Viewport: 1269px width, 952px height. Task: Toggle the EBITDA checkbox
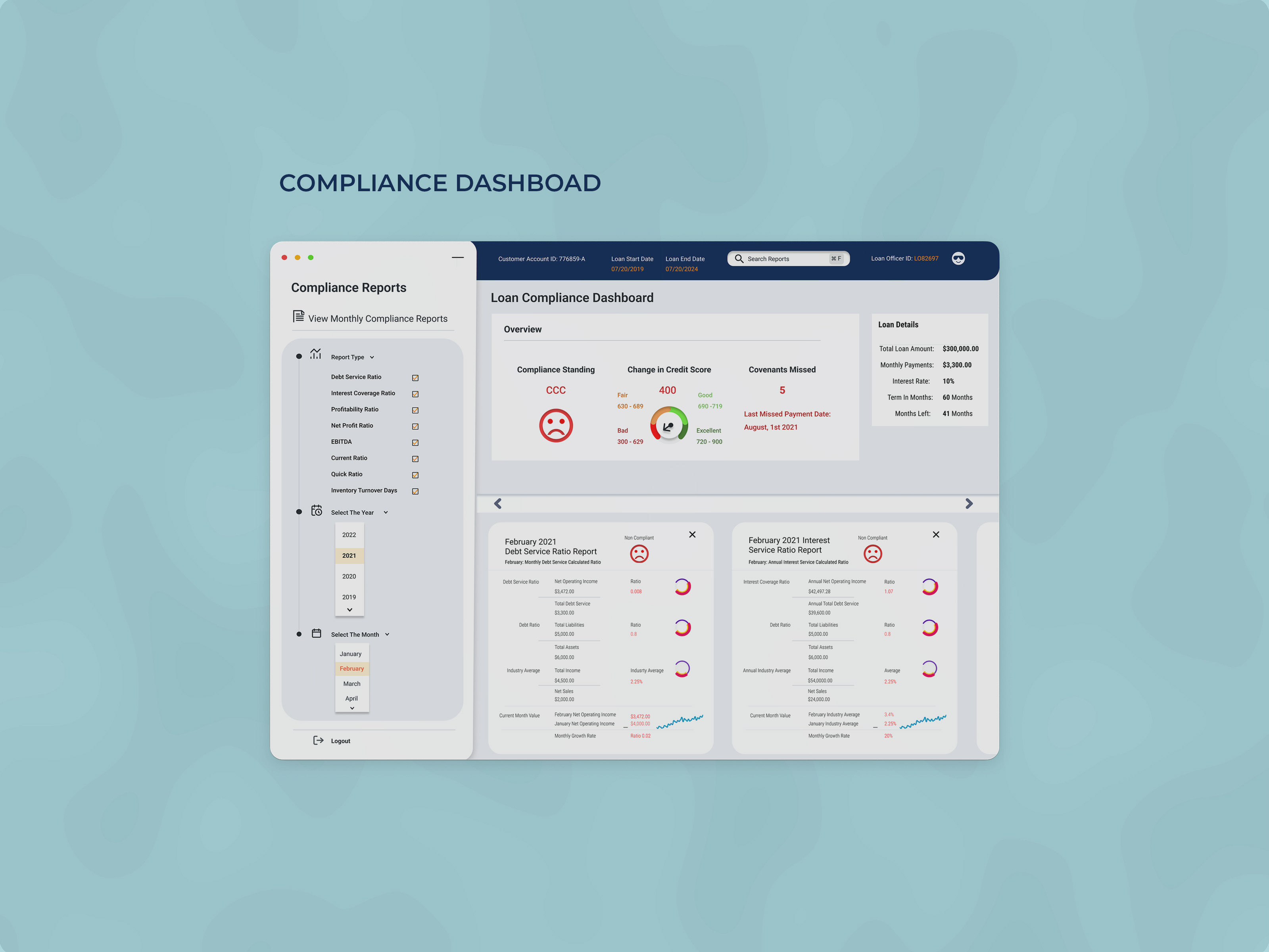(x=415, y=443)
